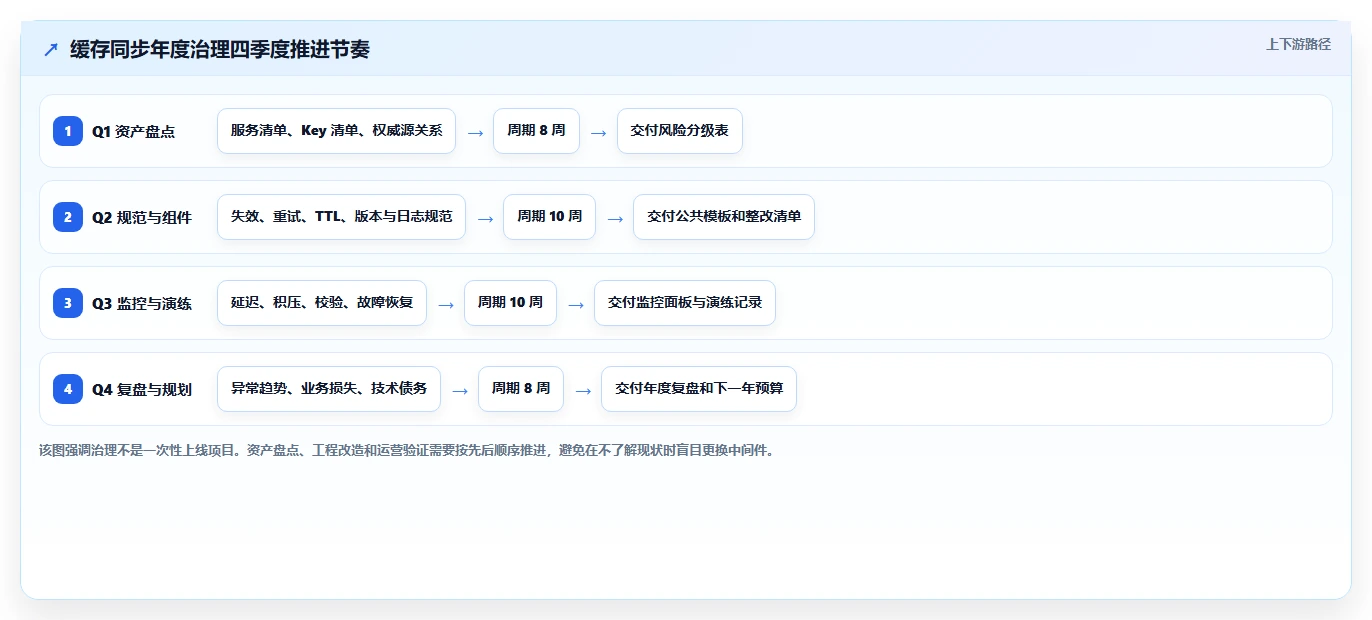Select the step 3 number badge
Image resolution: width=1372 pixels, height=620 pixels.
[x=68, y=303]
